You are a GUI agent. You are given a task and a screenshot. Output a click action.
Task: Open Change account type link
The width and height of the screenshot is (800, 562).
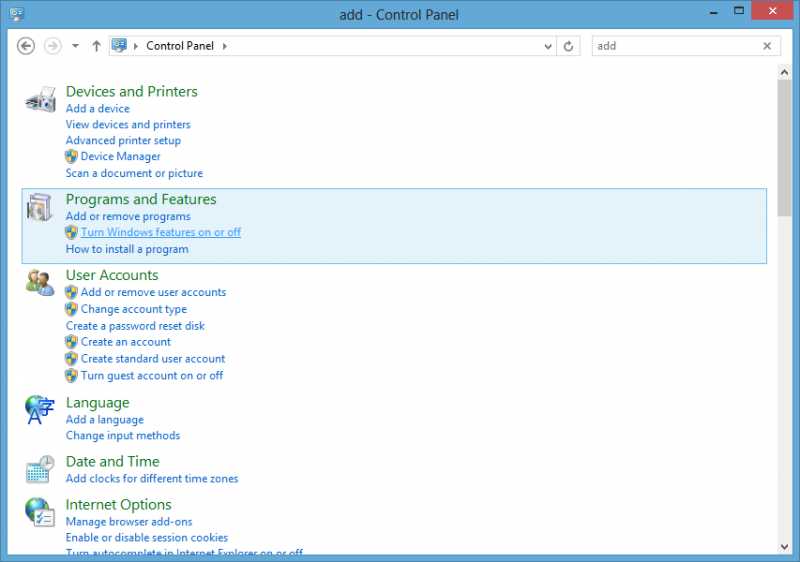pyautogui.click(x=134, y=309)
